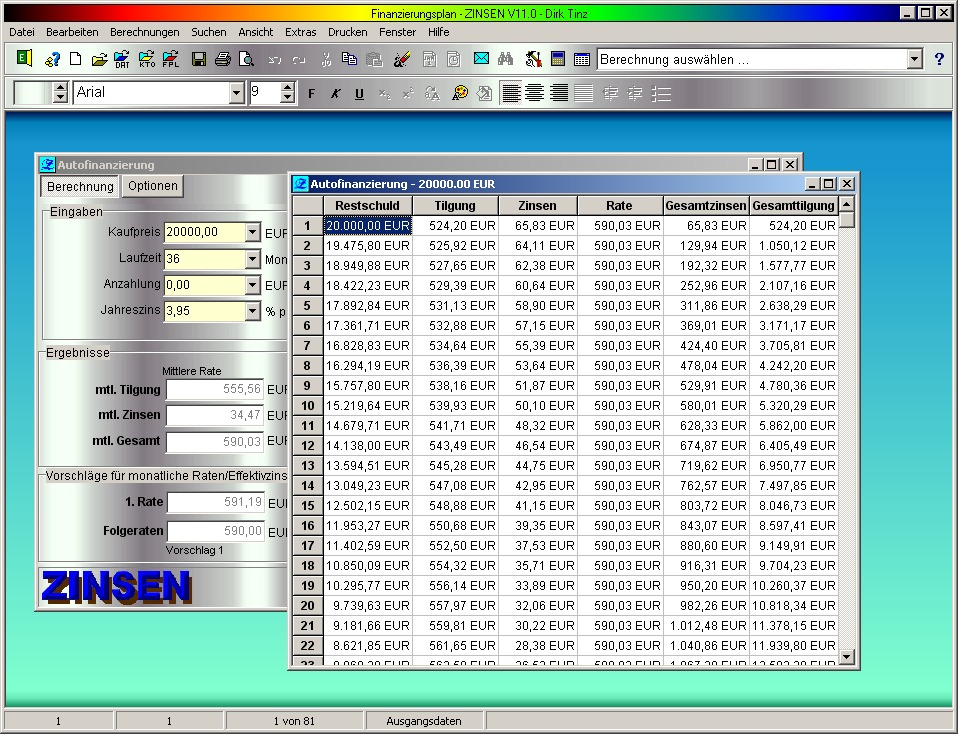Click the Tilgung column header

point(455,206)
